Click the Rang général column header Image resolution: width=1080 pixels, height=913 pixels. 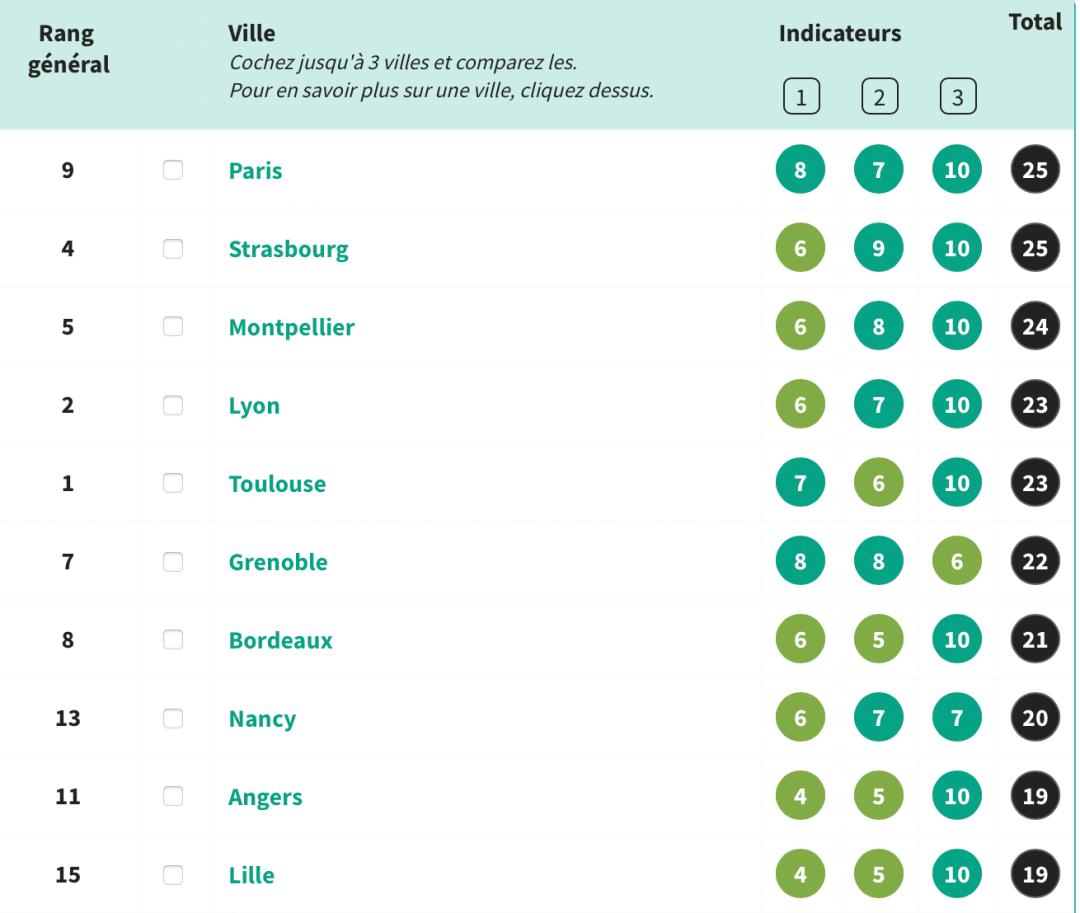coord(68,50)
